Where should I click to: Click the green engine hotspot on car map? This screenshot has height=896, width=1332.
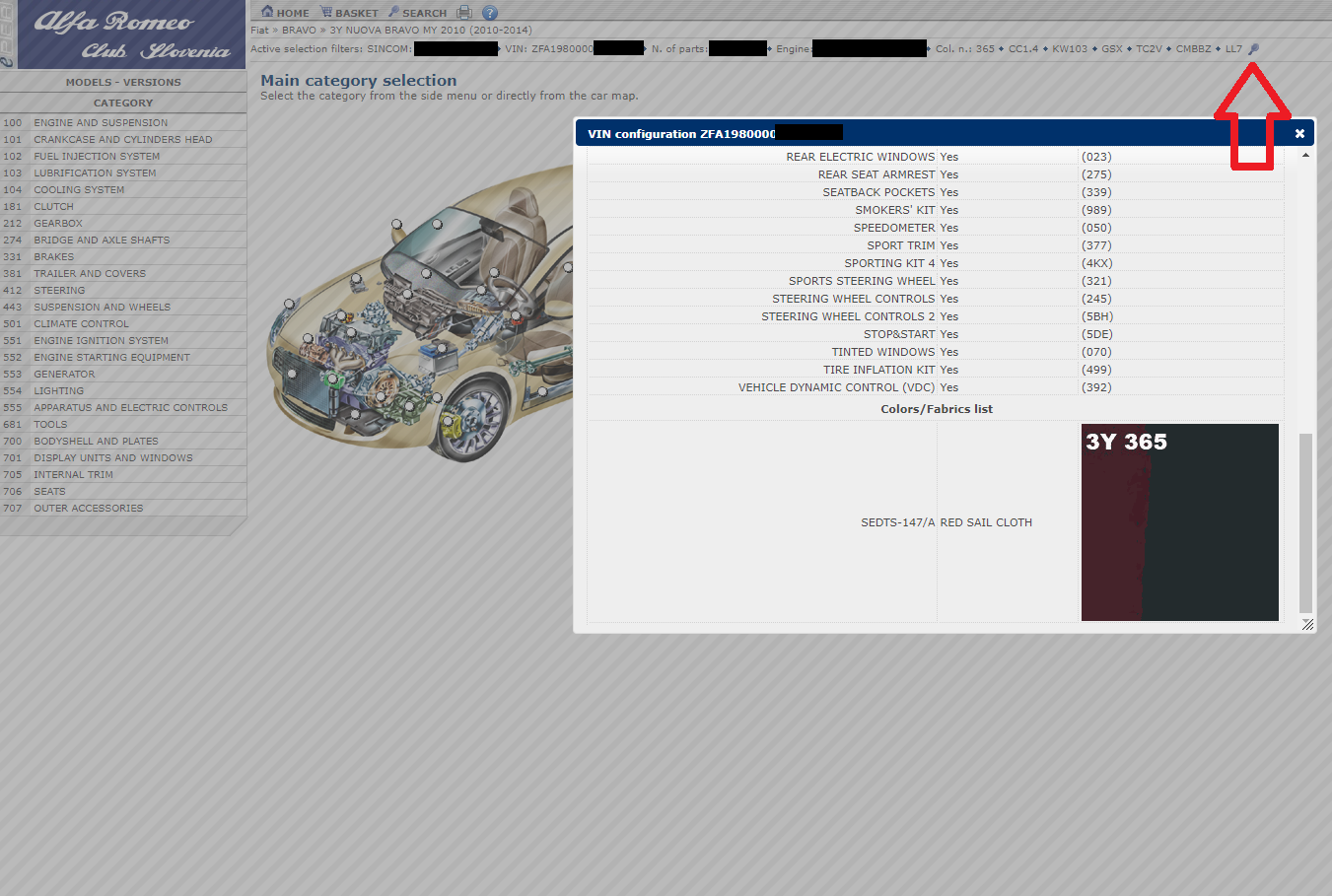coord(332,379)
